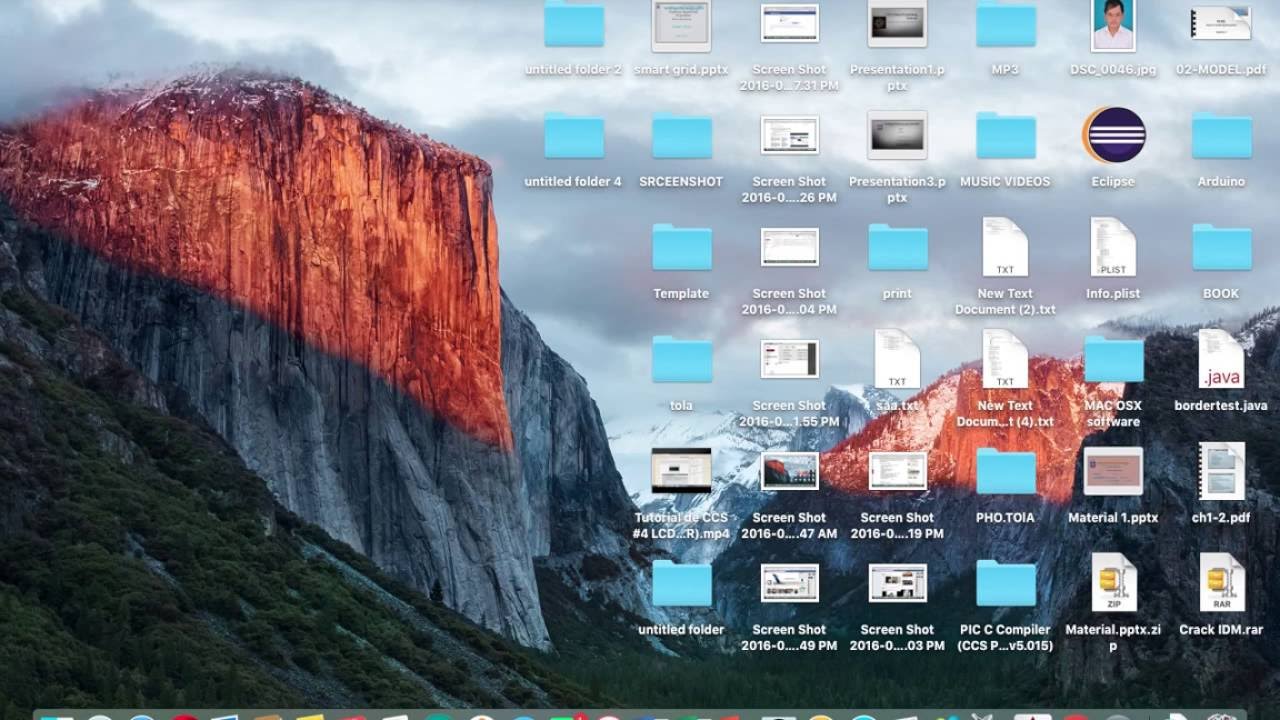
Task: Click the Screen Shot ending 7.31 PM
Action: pos(790,23)
